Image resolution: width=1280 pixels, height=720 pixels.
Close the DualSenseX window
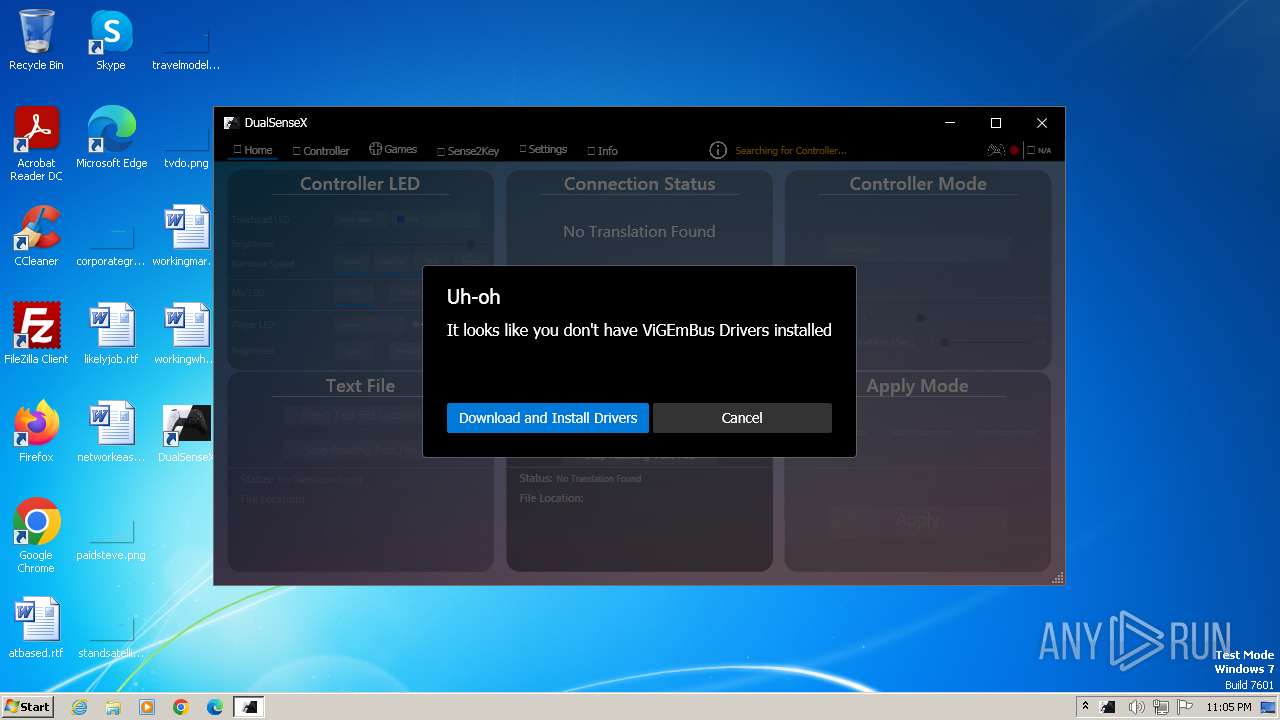1042,123
